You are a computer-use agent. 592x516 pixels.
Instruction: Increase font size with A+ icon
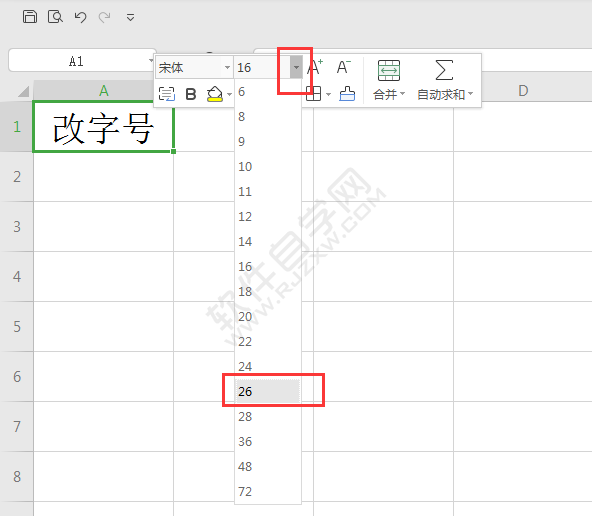314,67
